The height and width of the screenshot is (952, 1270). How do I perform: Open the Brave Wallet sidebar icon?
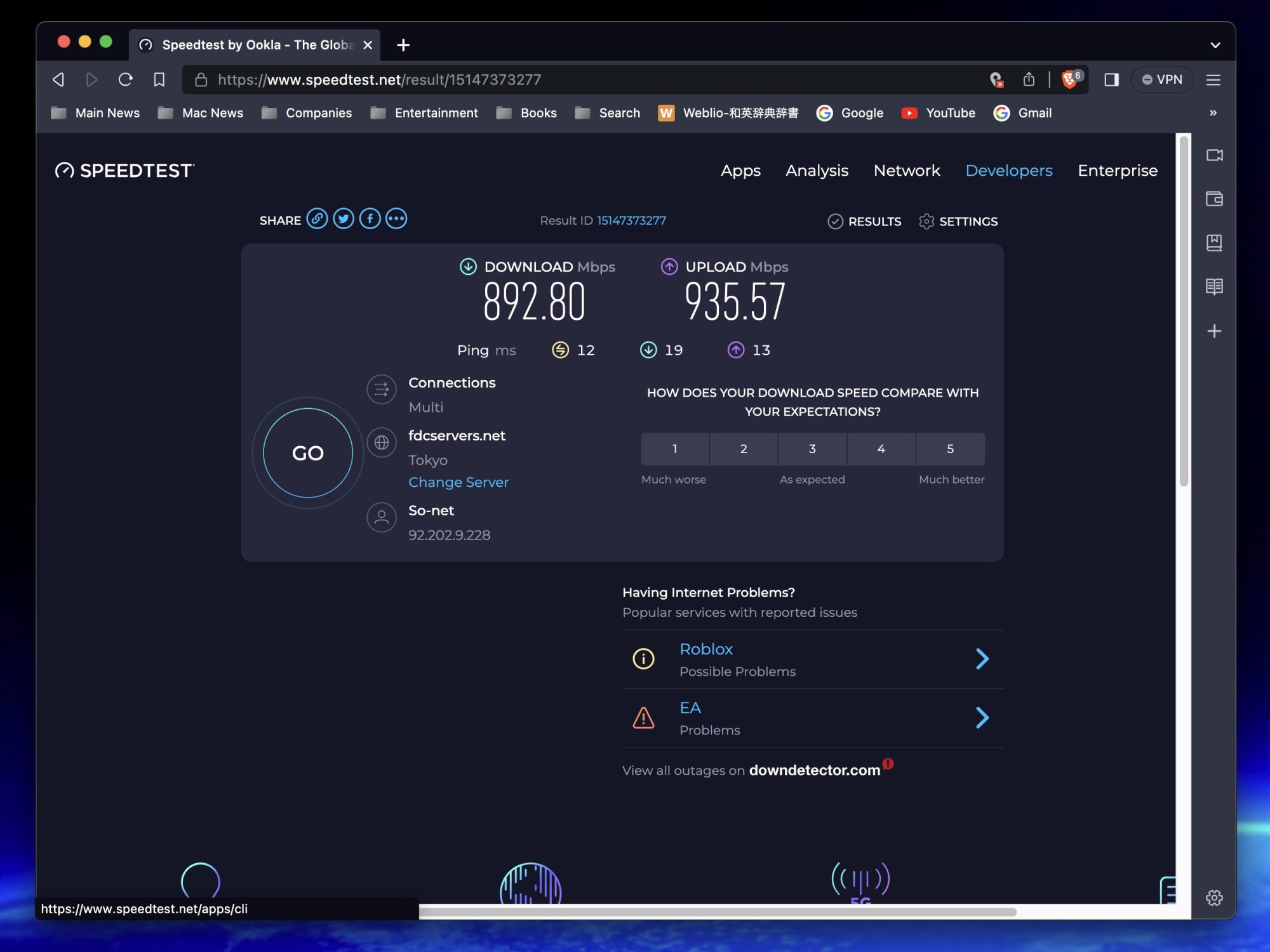click(1214, 199)
